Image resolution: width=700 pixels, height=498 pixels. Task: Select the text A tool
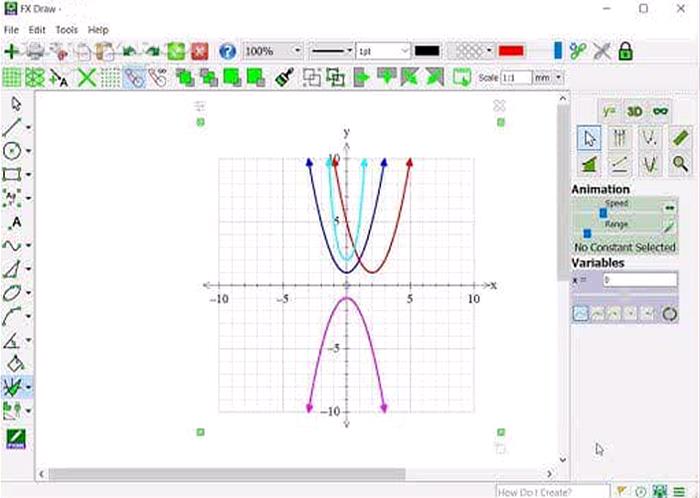[x=16, y=222]
